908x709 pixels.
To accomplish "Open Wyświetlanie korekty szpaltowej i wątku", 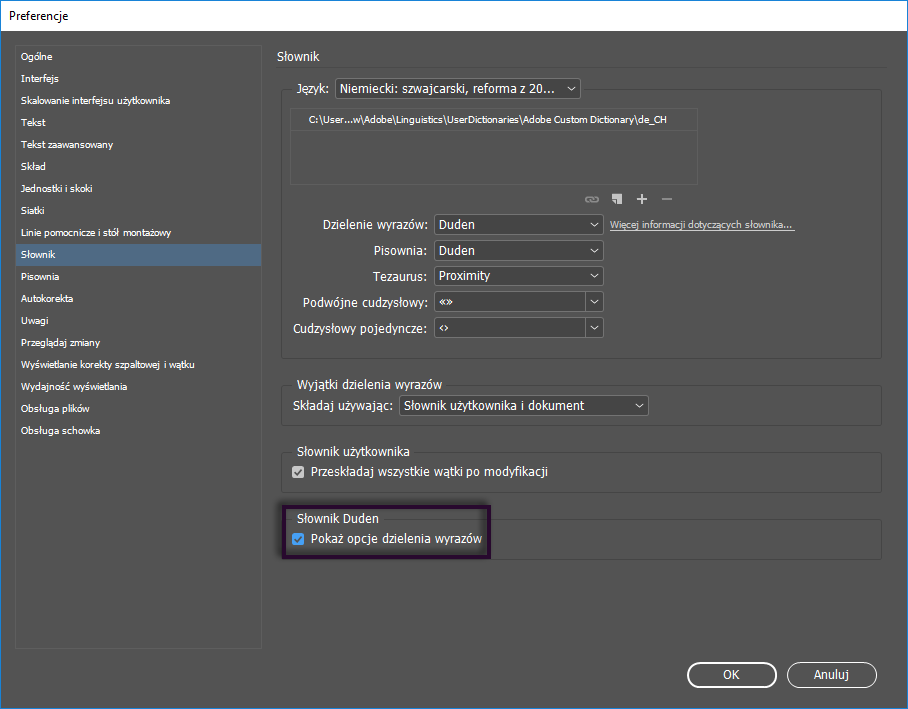I will [138, 365].
